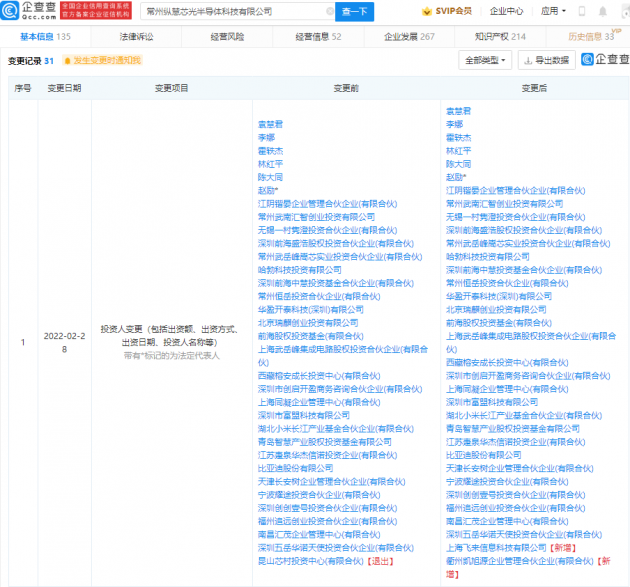The width and height of the screenshot is (630, 587).
Task: Open 上海飞来信息科技有限公司 marked 新增
Action: coord(496,548)
